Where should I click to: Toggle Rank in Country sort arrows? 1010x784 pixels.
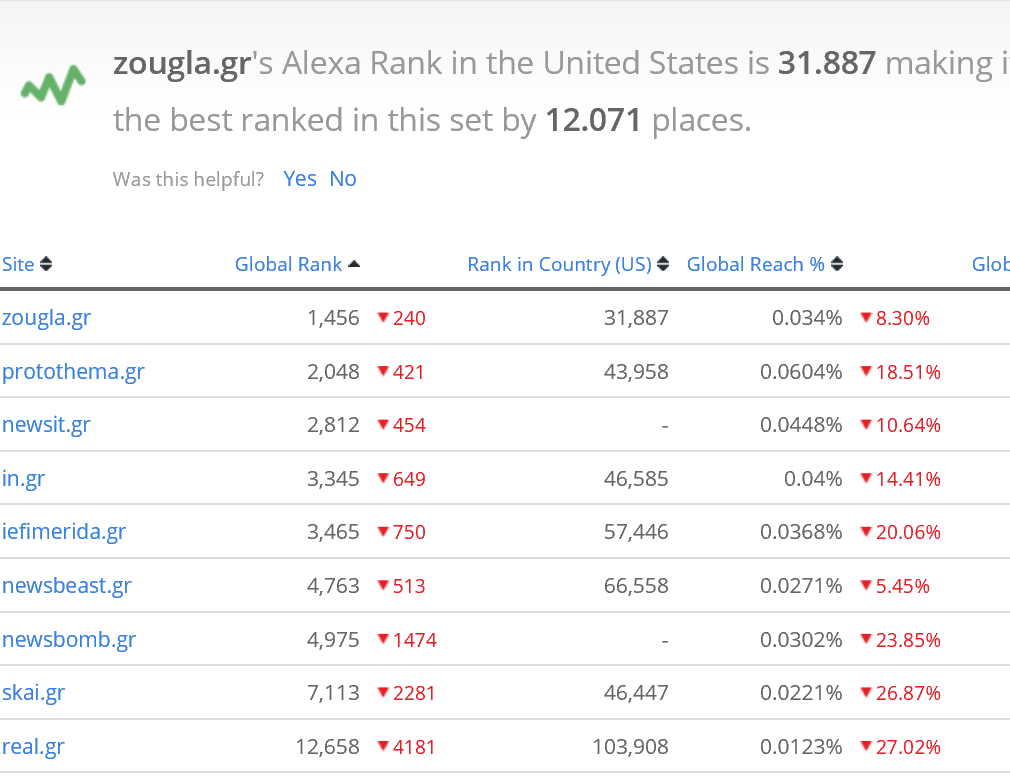pyautogui.click(x=664, y=265)
